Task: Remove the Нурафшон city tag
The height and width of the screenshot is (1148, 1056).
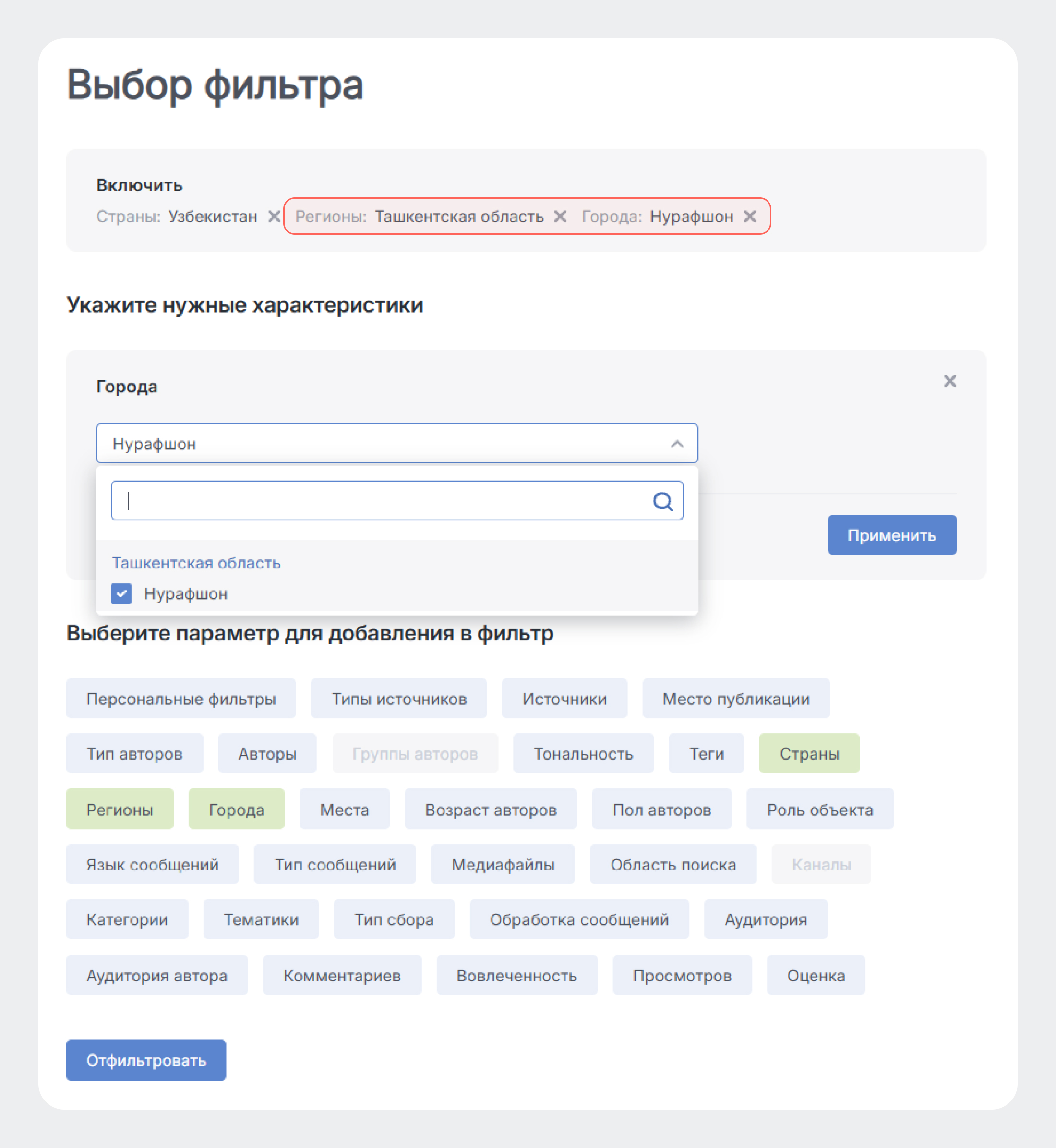Action: [750, 216]
